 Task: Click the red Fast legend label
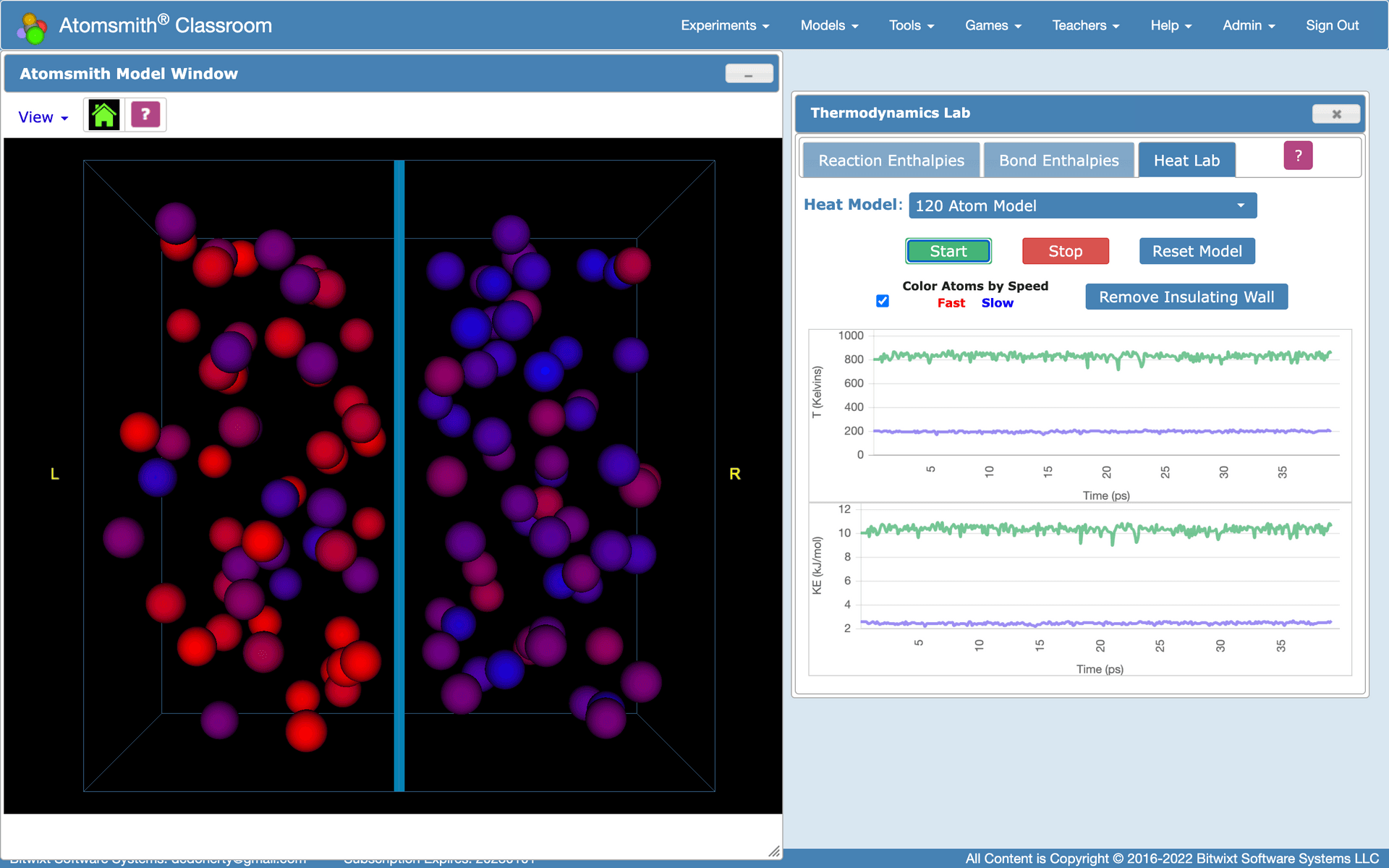point(951,303)
